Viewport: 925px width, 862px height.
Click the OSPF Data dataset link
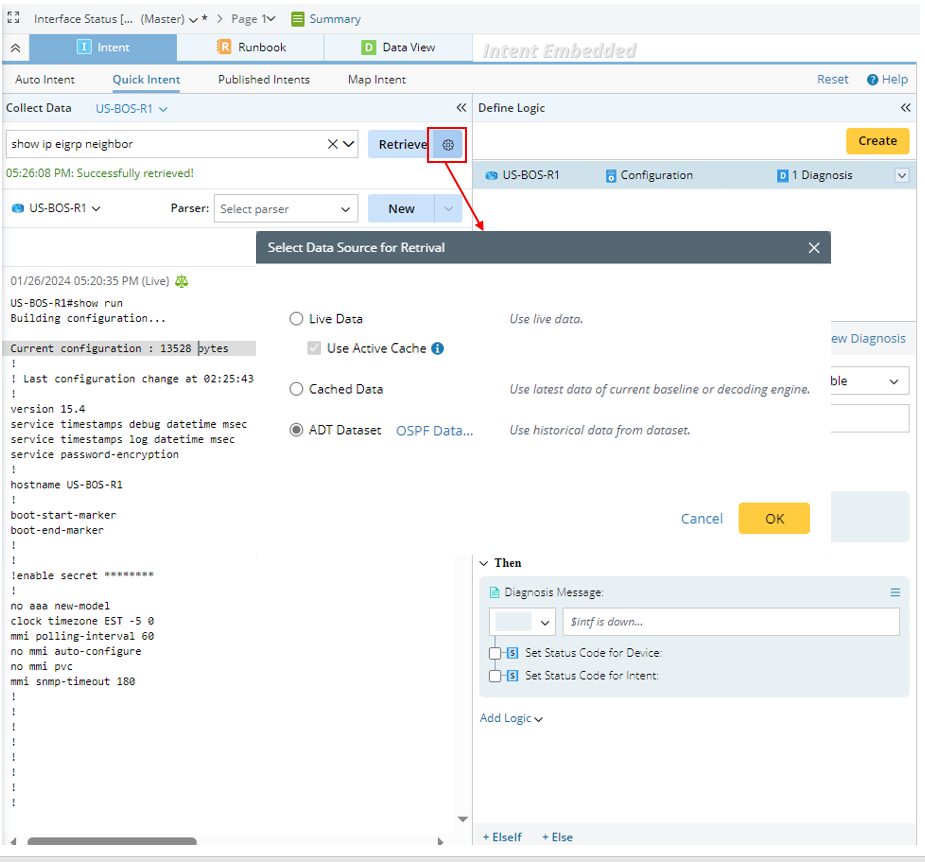coord(434,430)
